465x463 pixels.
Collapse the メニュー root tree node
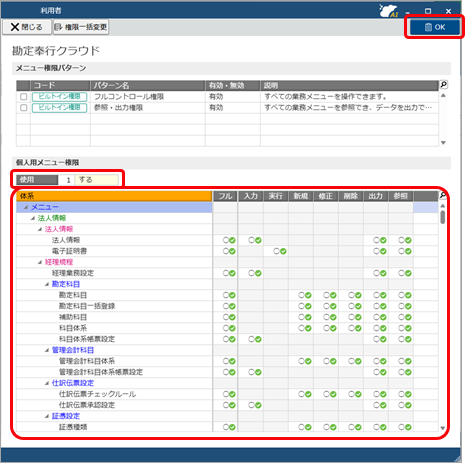click(26, 207)
